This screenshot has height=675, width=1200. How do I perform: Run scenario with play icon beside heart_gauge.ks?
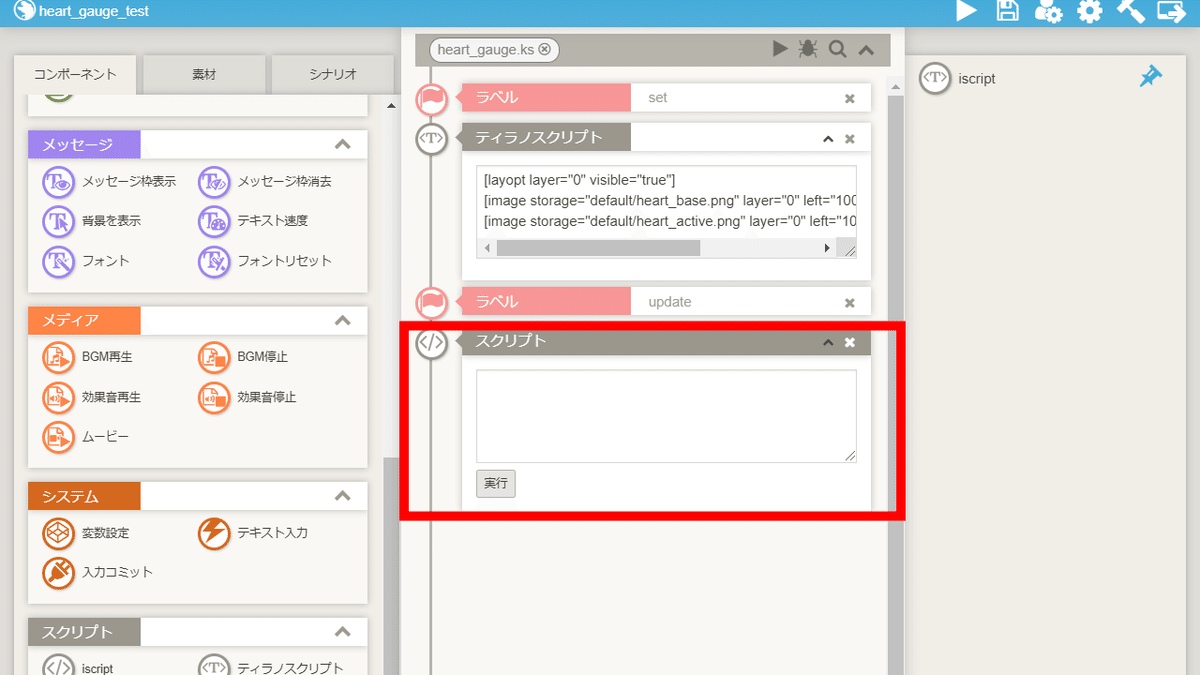(x=780, y=49)
